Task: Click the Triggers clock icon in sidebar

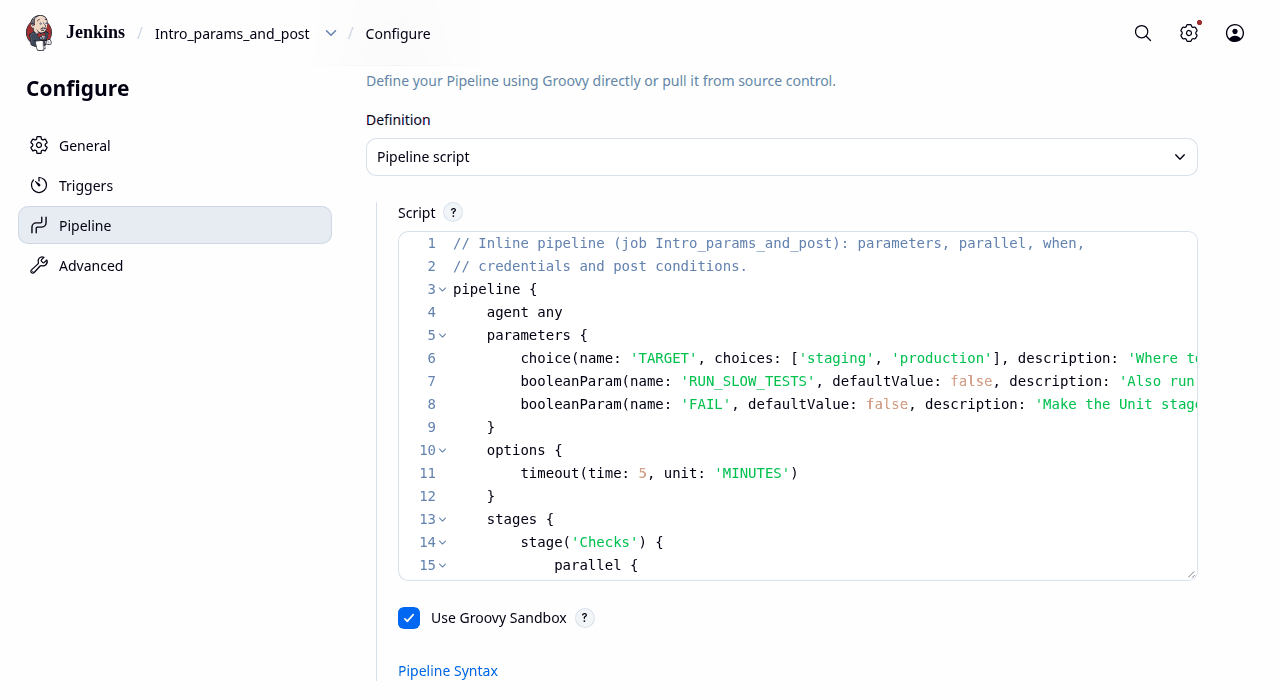Action: (39, 186)
